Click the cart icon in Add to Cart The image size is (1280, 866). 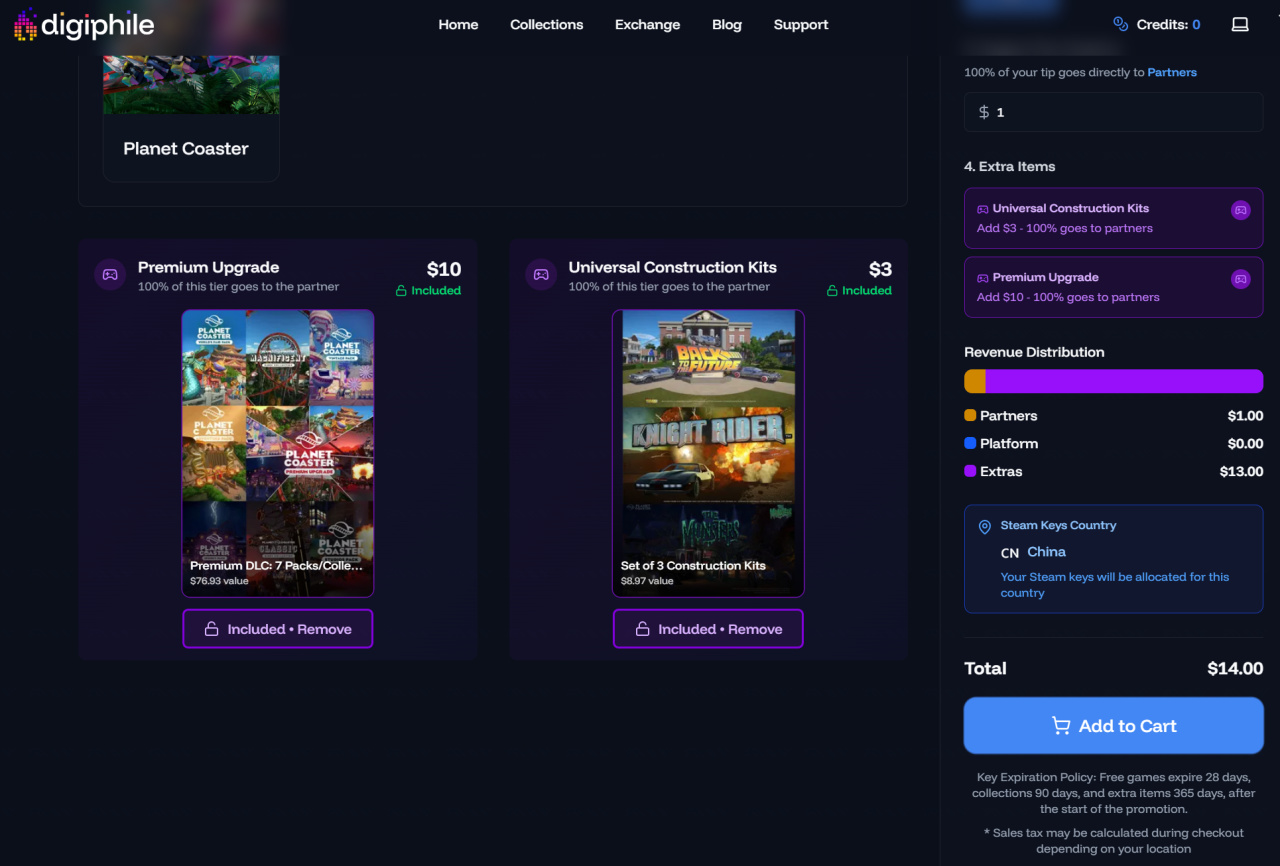1061,726
